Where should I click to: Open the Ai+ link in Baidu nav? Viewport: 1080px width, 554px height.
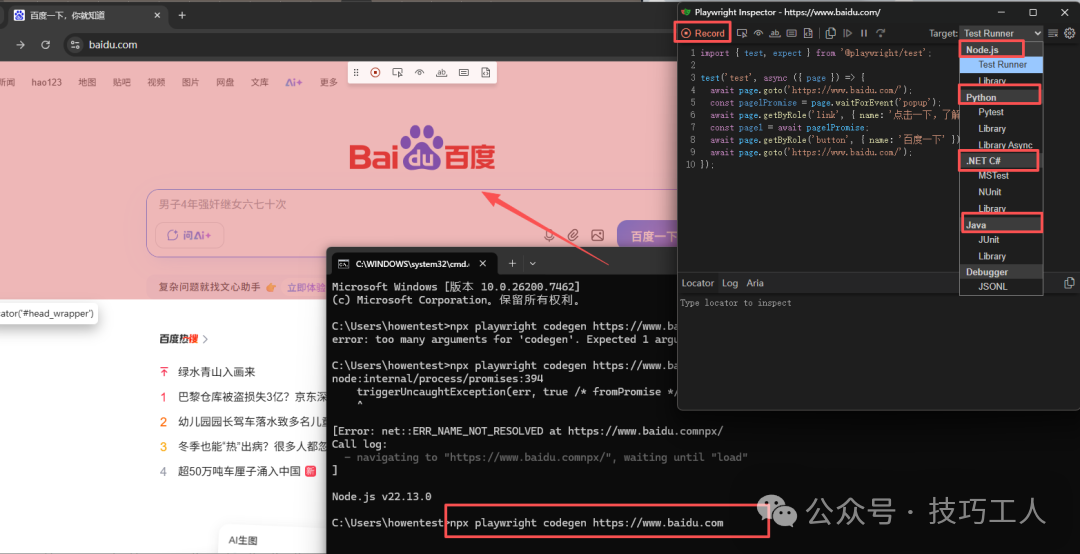(x=293, y=82)
